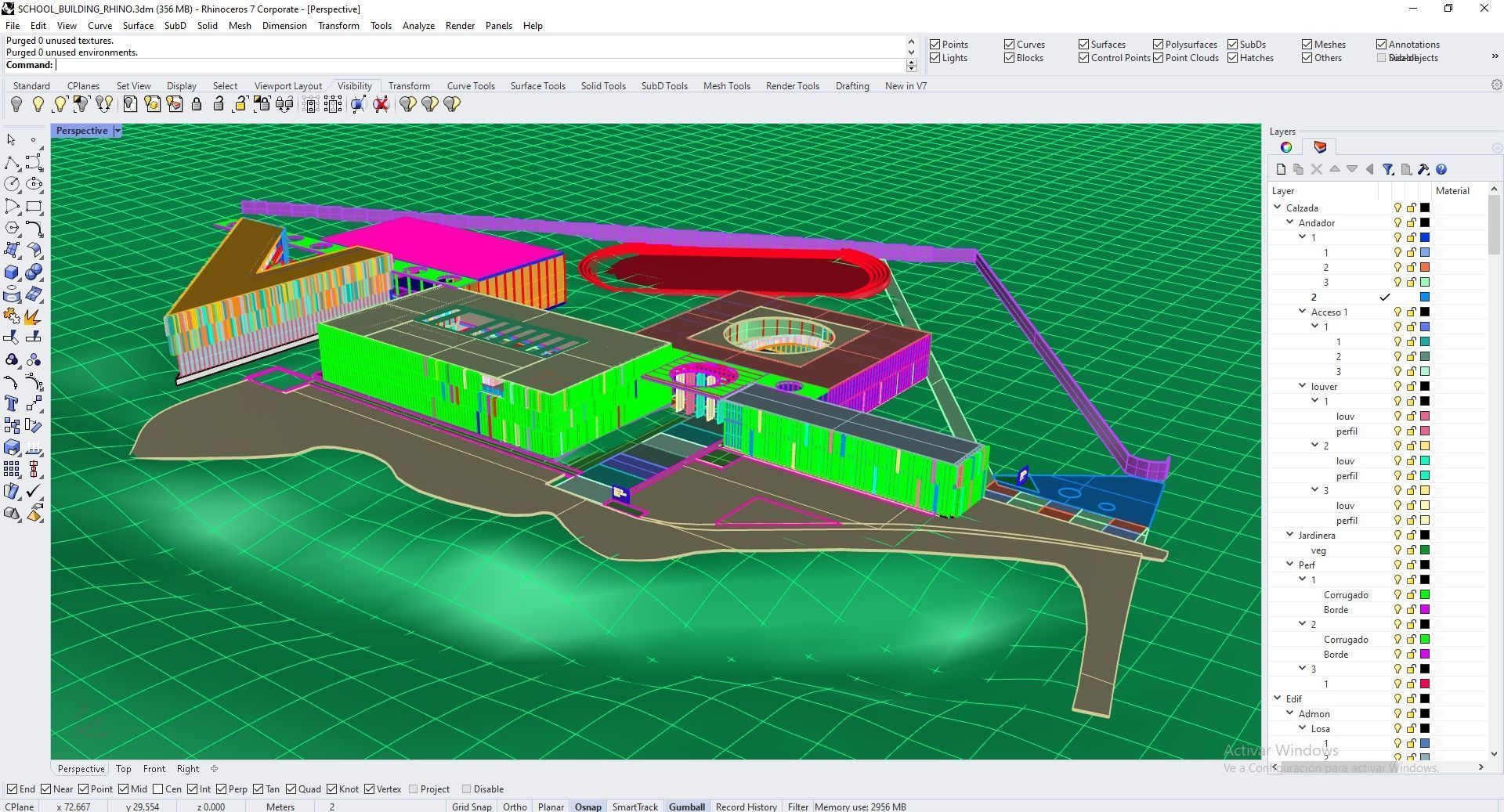Create a new layer in Layers panel
This screenshot has width=1504, height=812.
(1281, 169)
